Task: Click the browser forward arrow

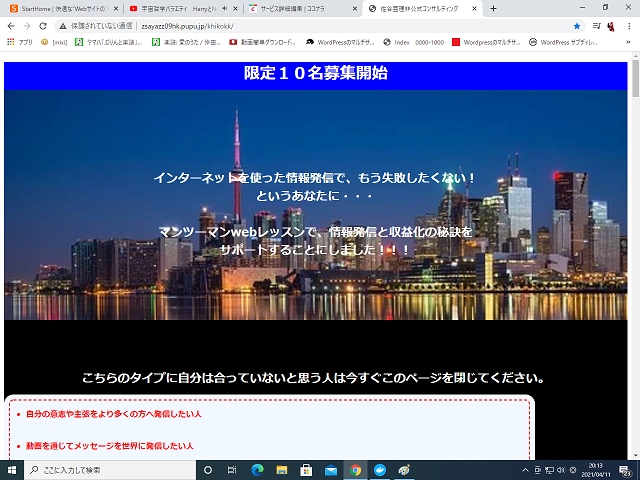Action: 27,26
